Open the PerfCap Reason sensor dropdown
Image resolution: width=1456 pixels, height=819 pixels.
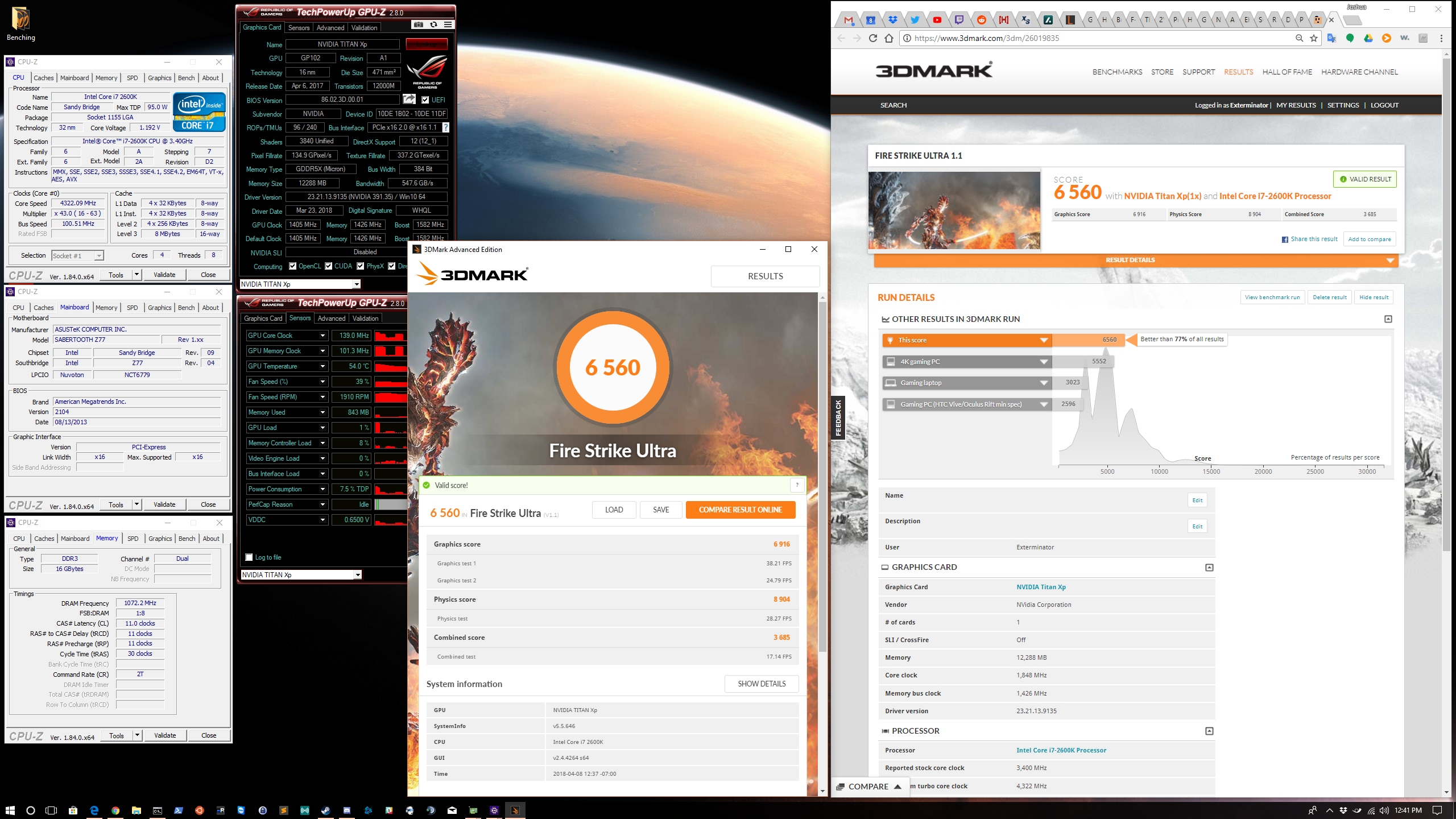tap(322, 504)
